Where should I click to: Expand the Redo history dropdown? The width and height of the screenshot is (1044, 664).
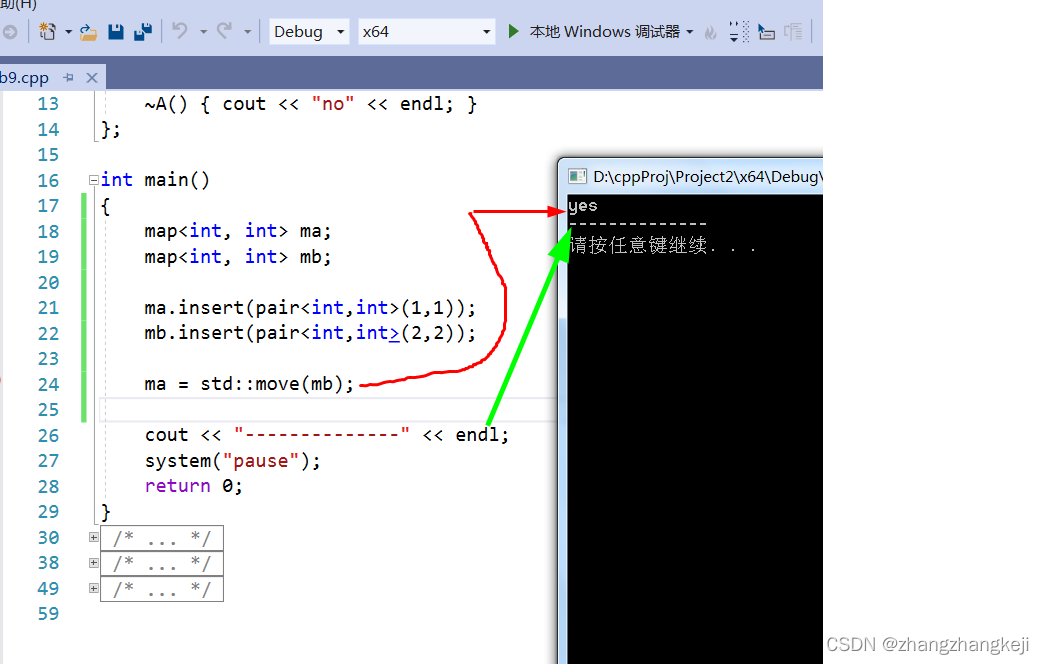tap(247, 31)
